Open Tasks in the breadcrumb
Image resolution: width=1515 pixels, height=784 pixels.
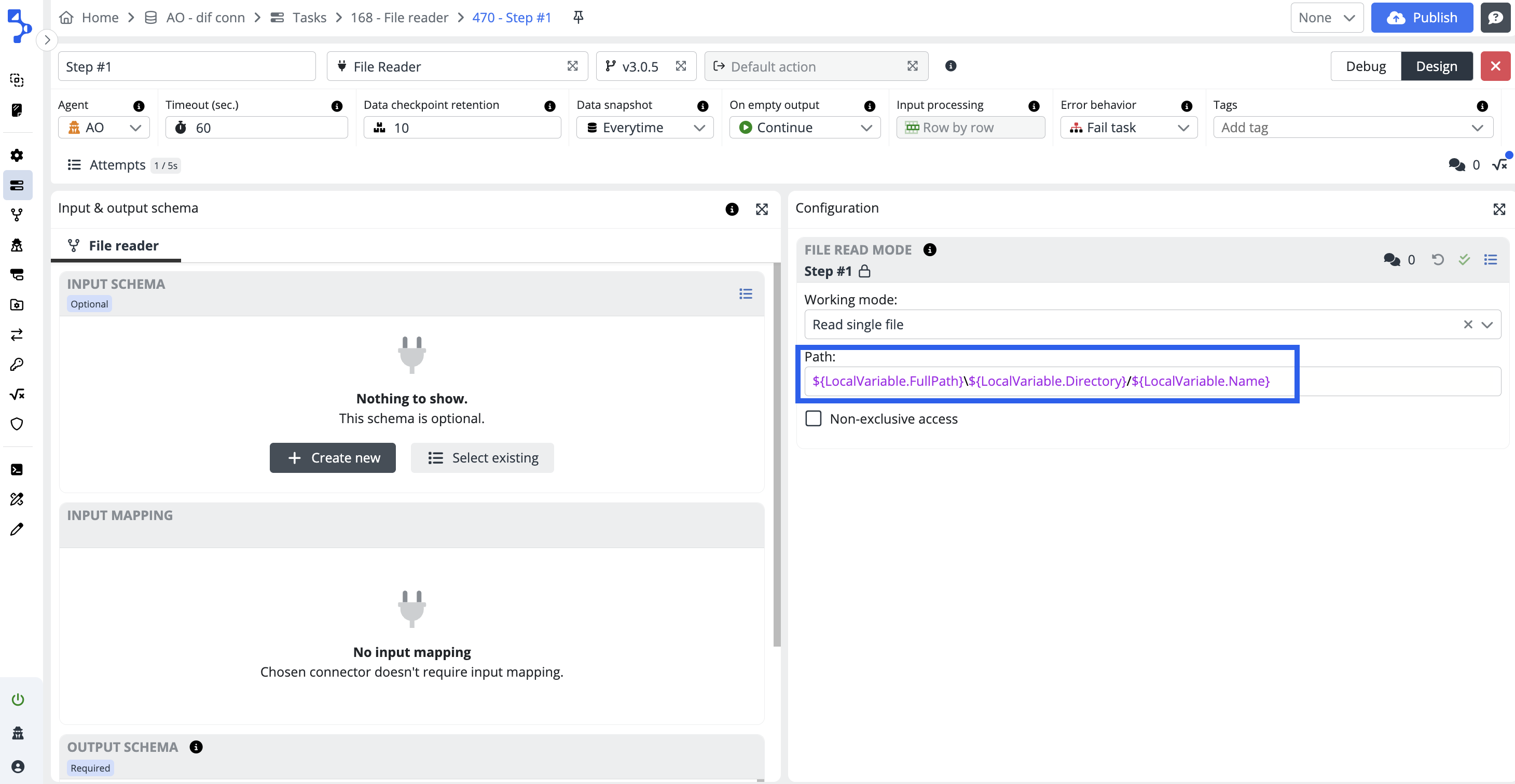tap(309, 18)
